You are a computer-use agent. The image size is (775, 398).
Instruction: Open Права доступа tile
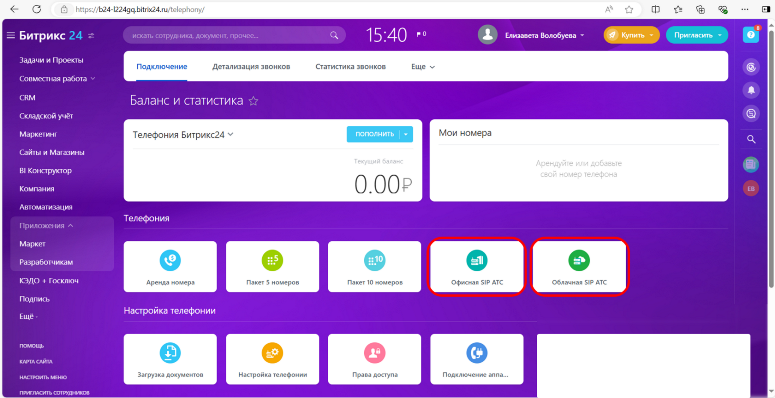click(x=374, y=359)
